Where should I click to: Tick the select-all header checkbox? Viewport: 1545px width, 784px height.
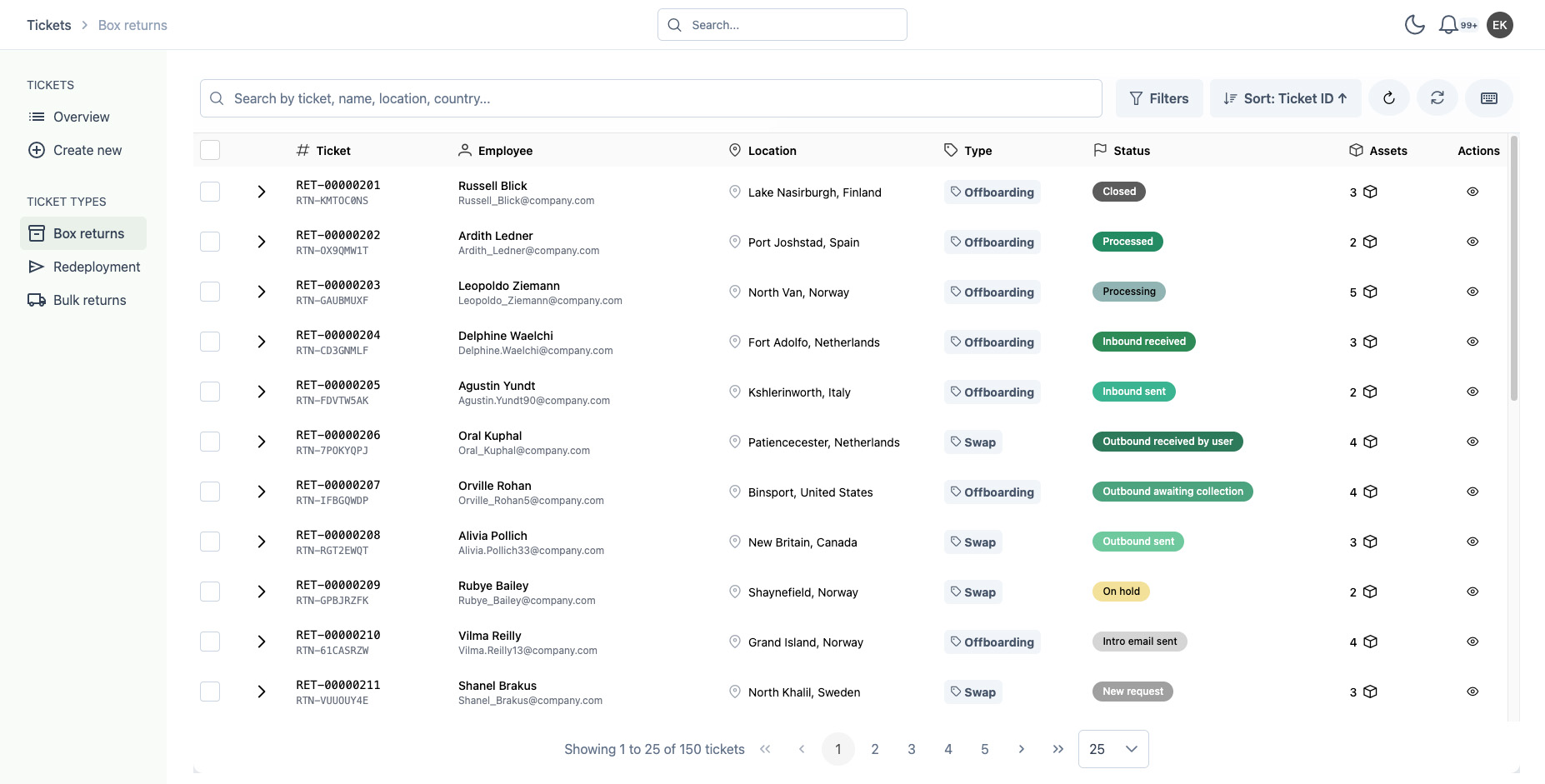pos(210,150)
